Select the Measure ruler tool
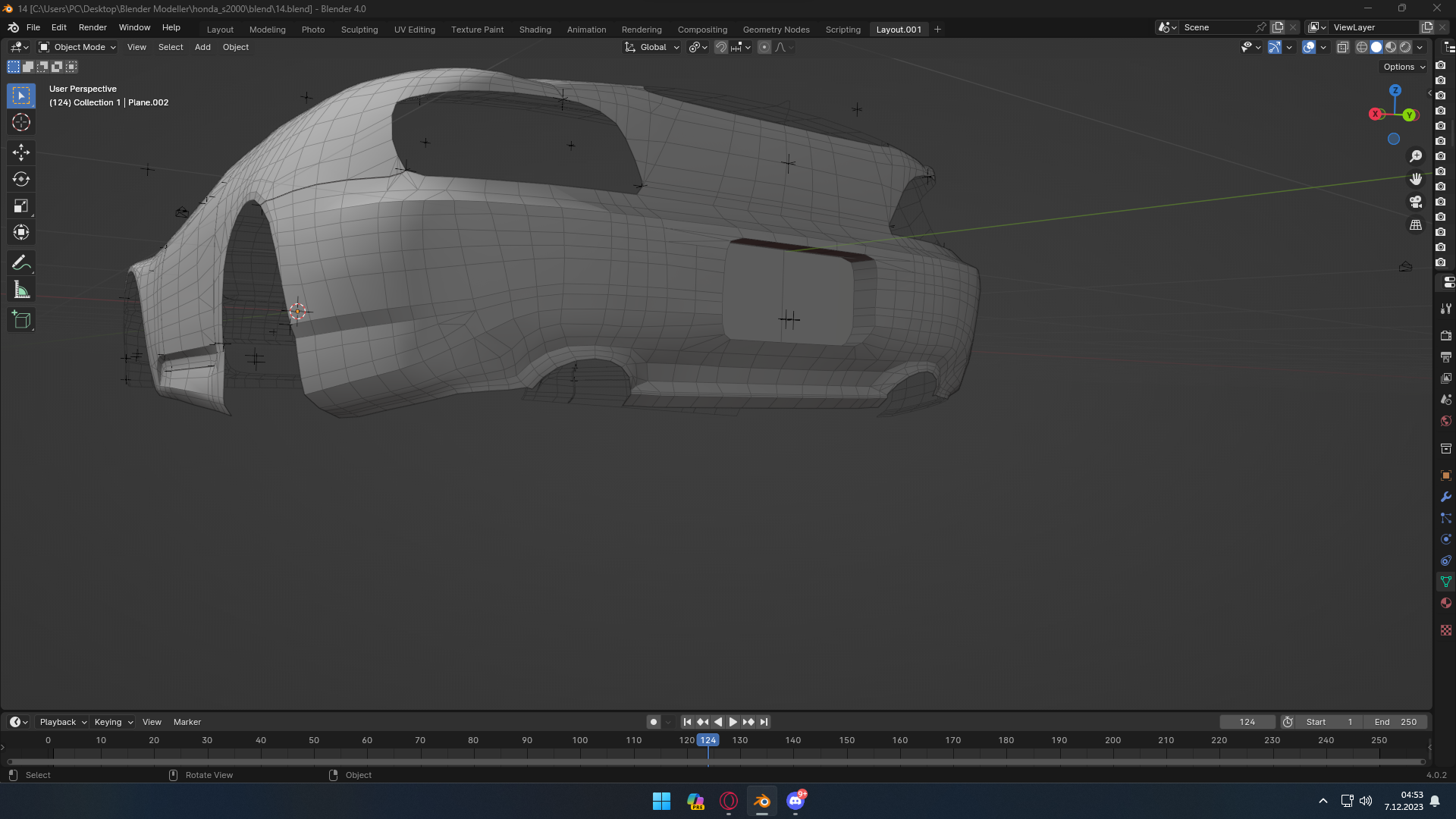 coord(21,290)
